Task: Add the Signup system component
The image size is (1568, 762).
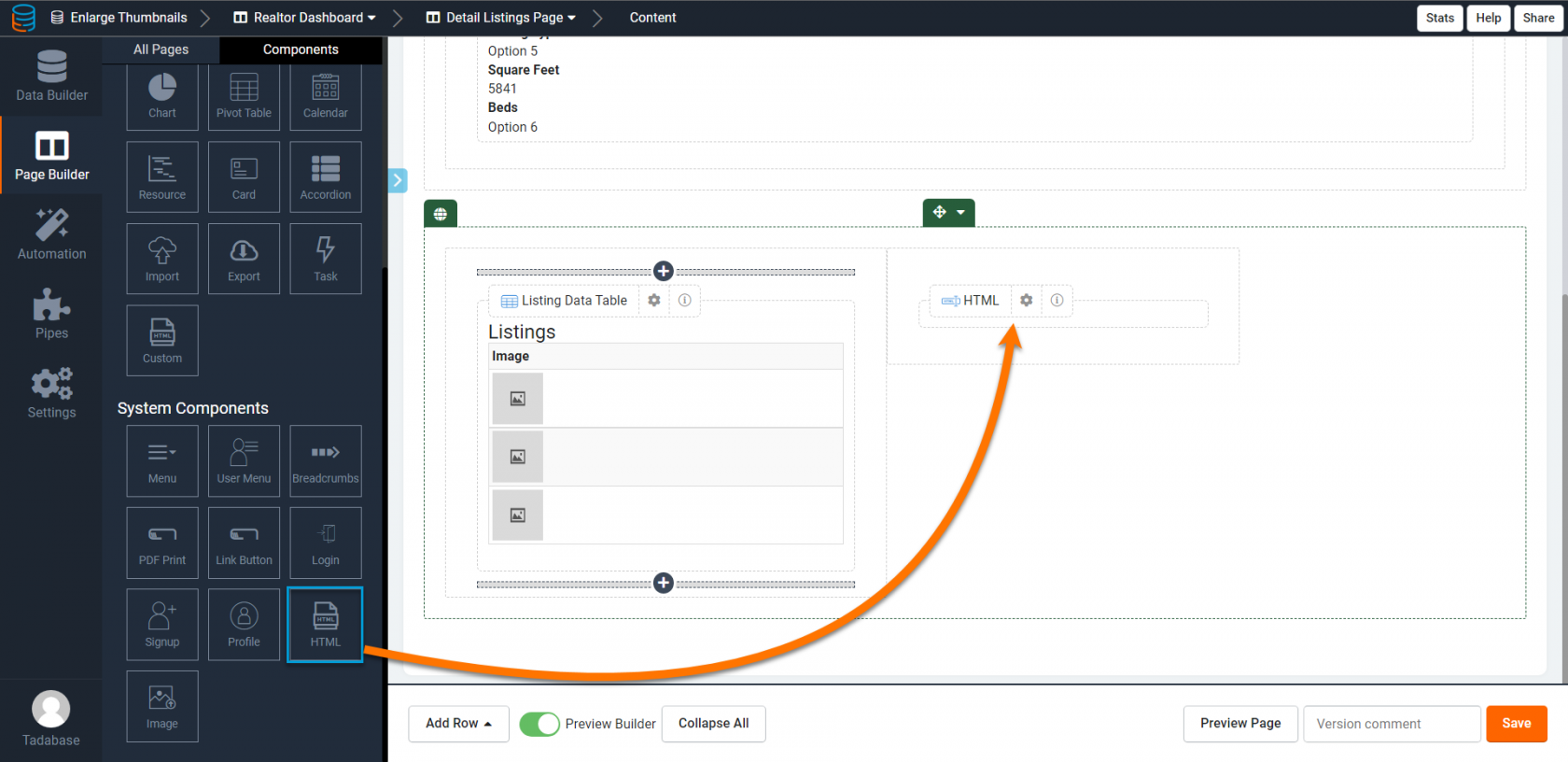Action: (x=162, y=625)
